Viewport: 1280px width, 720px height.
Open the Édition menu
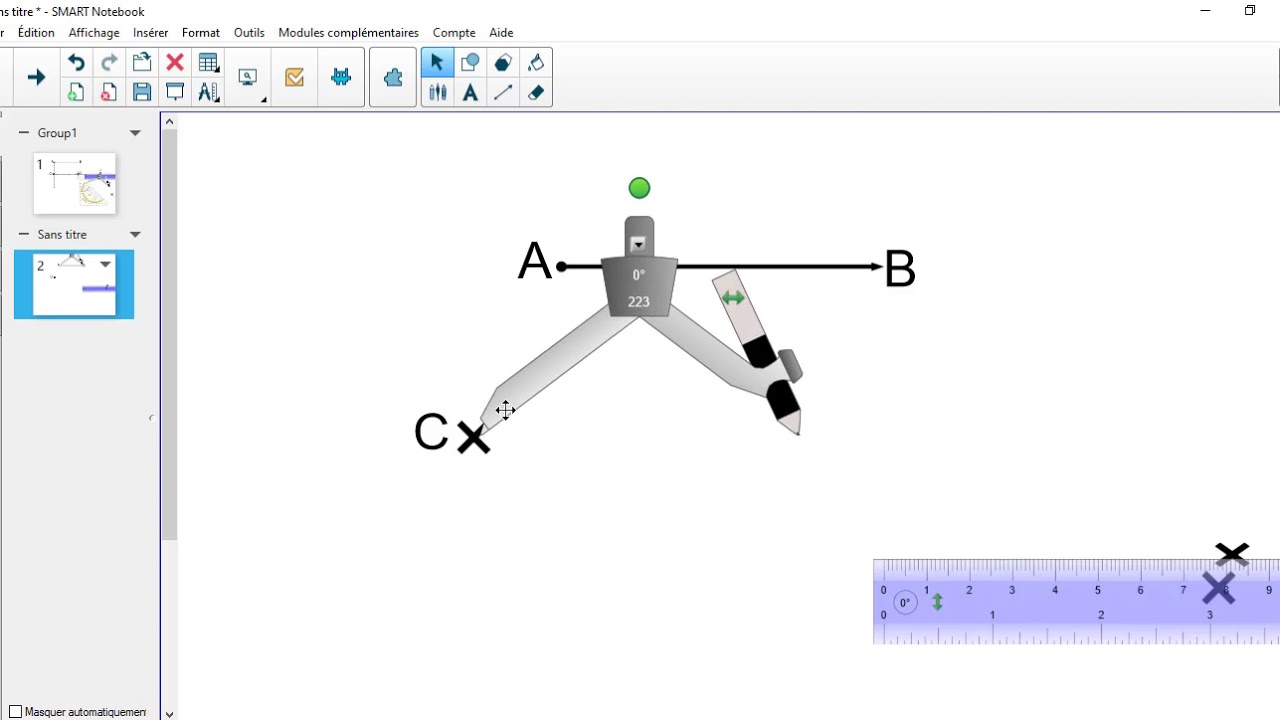tap(36, 33)
